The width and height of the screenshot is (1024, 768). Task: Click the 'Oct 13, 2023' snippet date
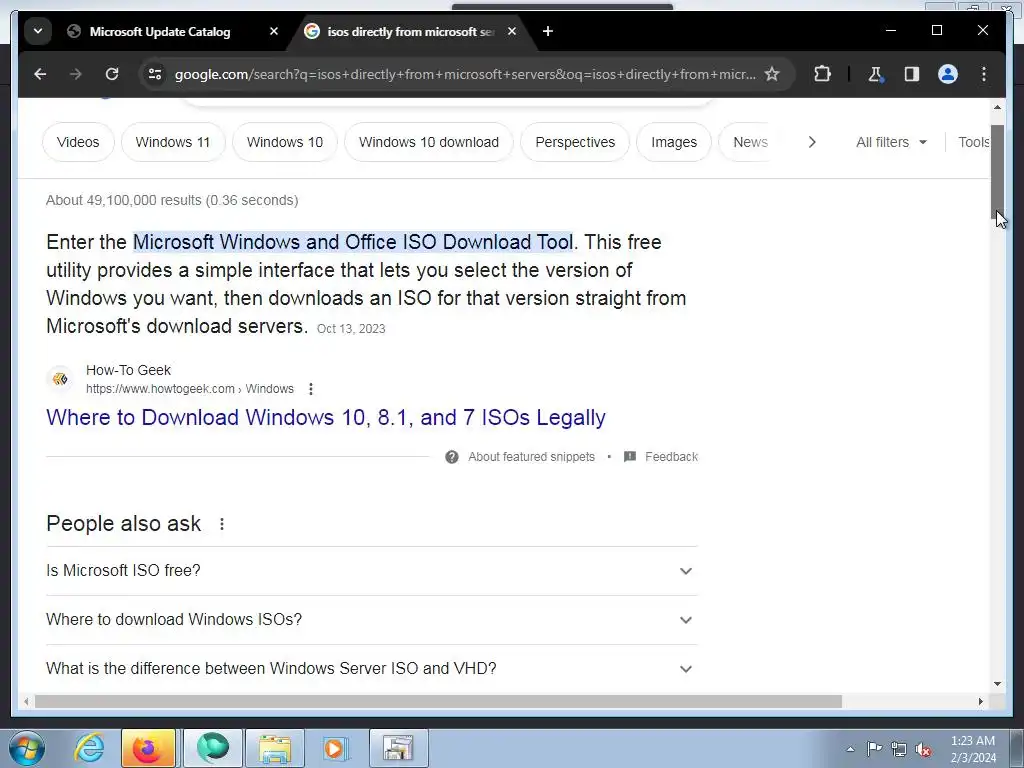[351, 329]
